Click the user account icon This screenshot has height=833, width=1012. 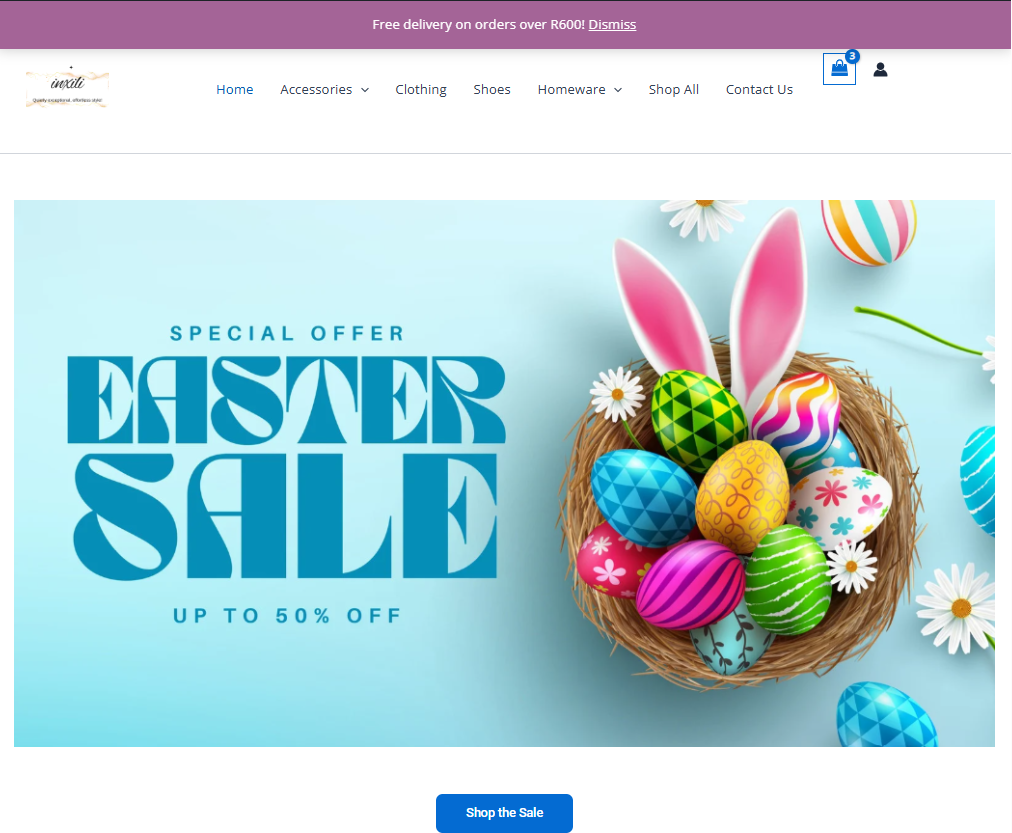880,69
